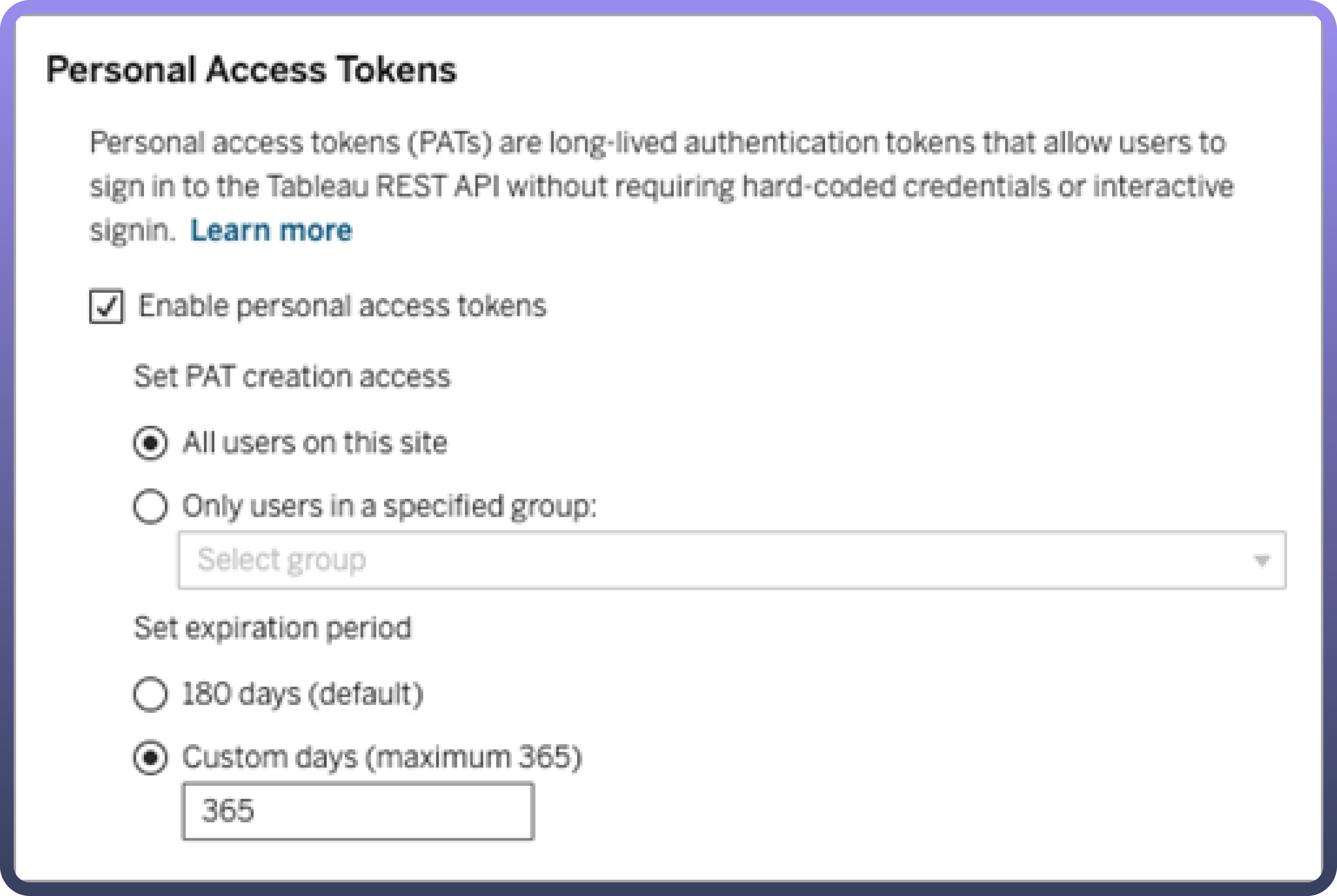
Task: Click the Only users in a specified group label
Action: pos(389,506)
